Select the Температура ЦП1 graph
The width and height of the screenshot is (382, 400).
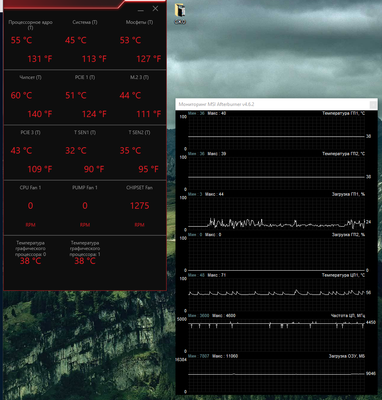pos(277,293)
